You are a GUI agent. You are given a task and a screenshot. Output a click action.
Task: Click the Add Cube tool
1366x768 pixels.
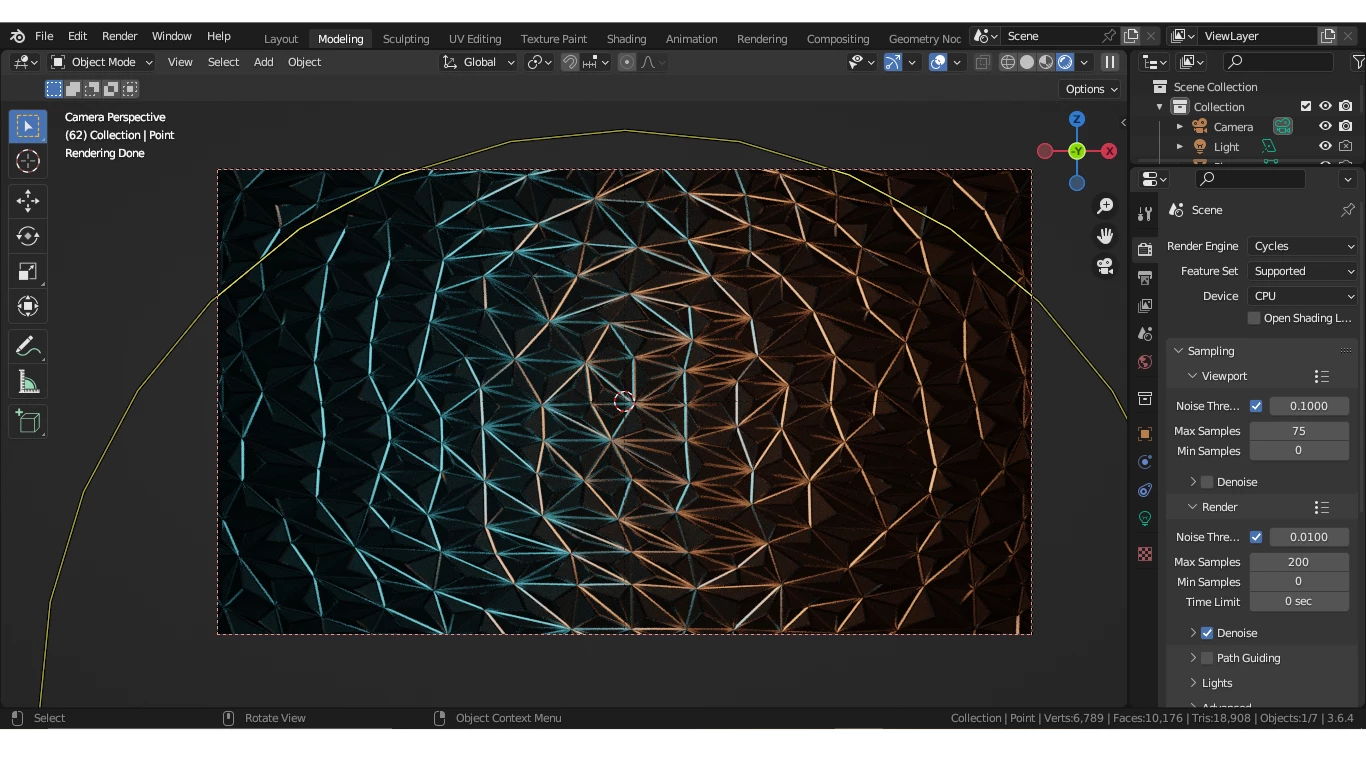[28, 421]
